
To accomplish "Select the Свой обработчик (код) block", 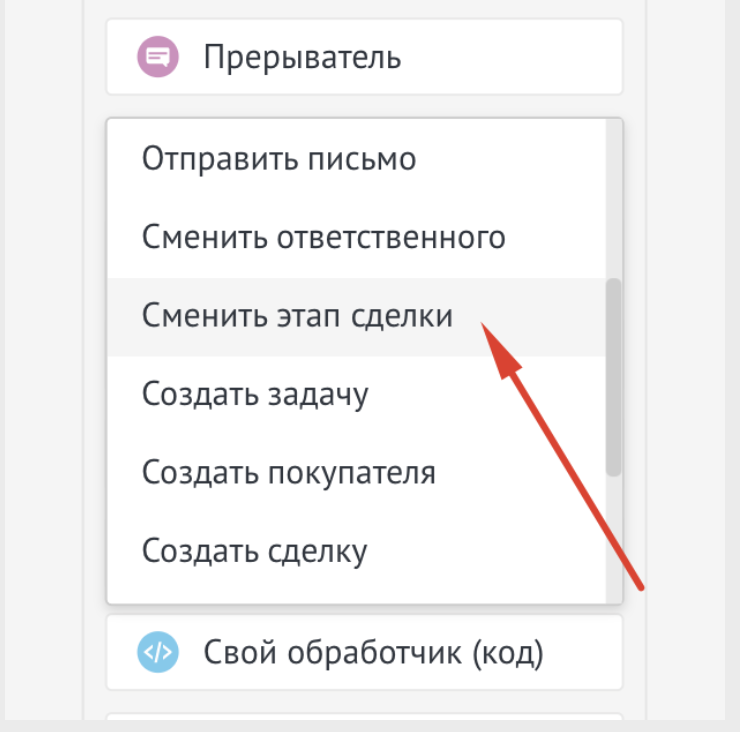I will click(x=364, y=653).
